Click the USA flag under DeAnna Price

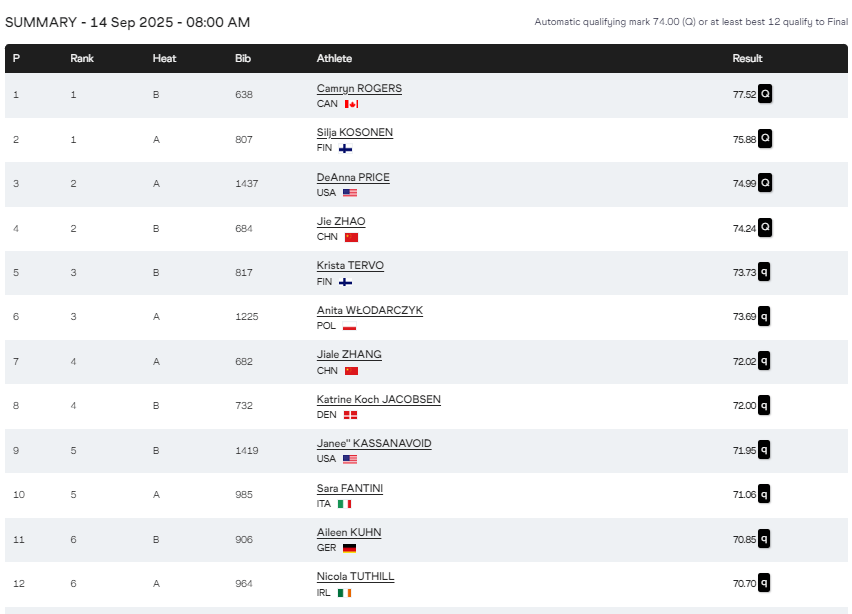(x=350, y=193)
